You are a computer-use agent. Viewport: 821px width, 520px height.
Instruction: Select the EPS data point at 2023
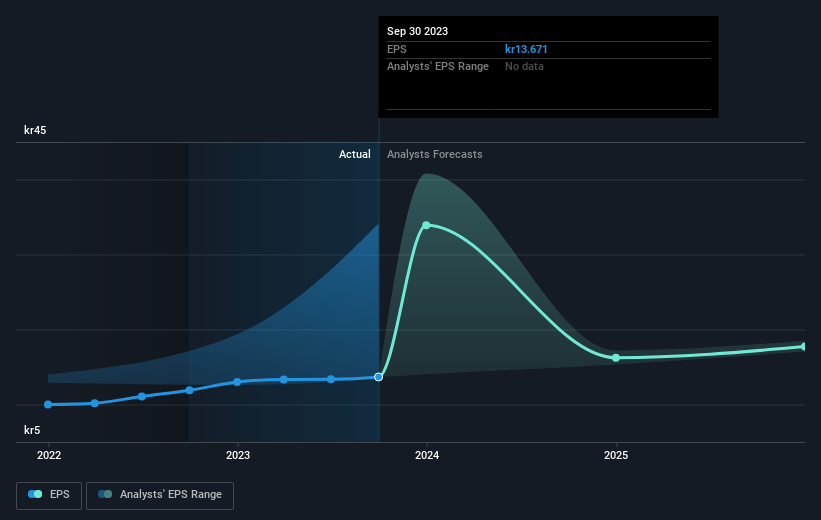coord(237,382)
